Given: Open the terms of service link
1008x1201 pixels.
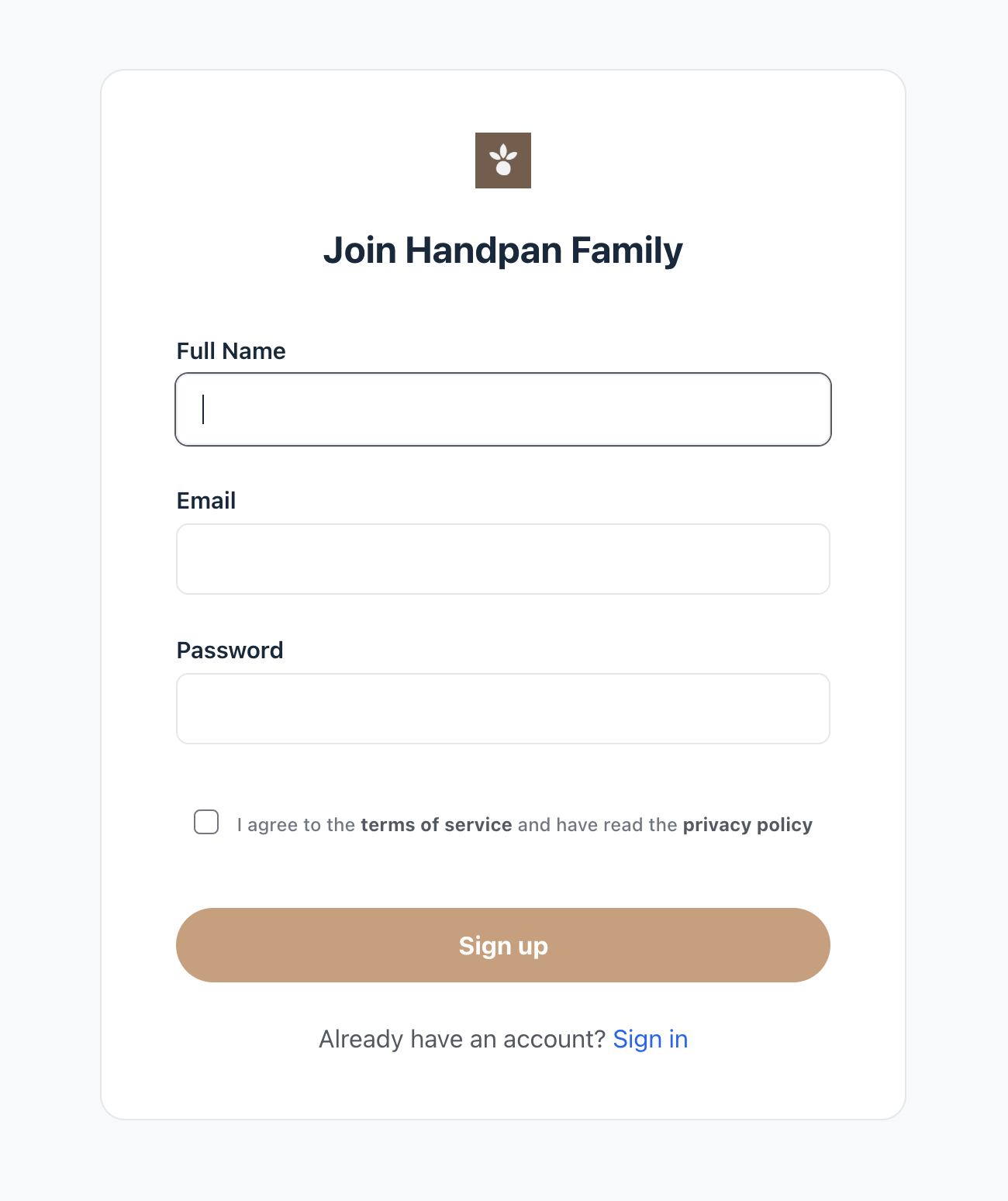Looking at the screenshot, I should [436, 825].
